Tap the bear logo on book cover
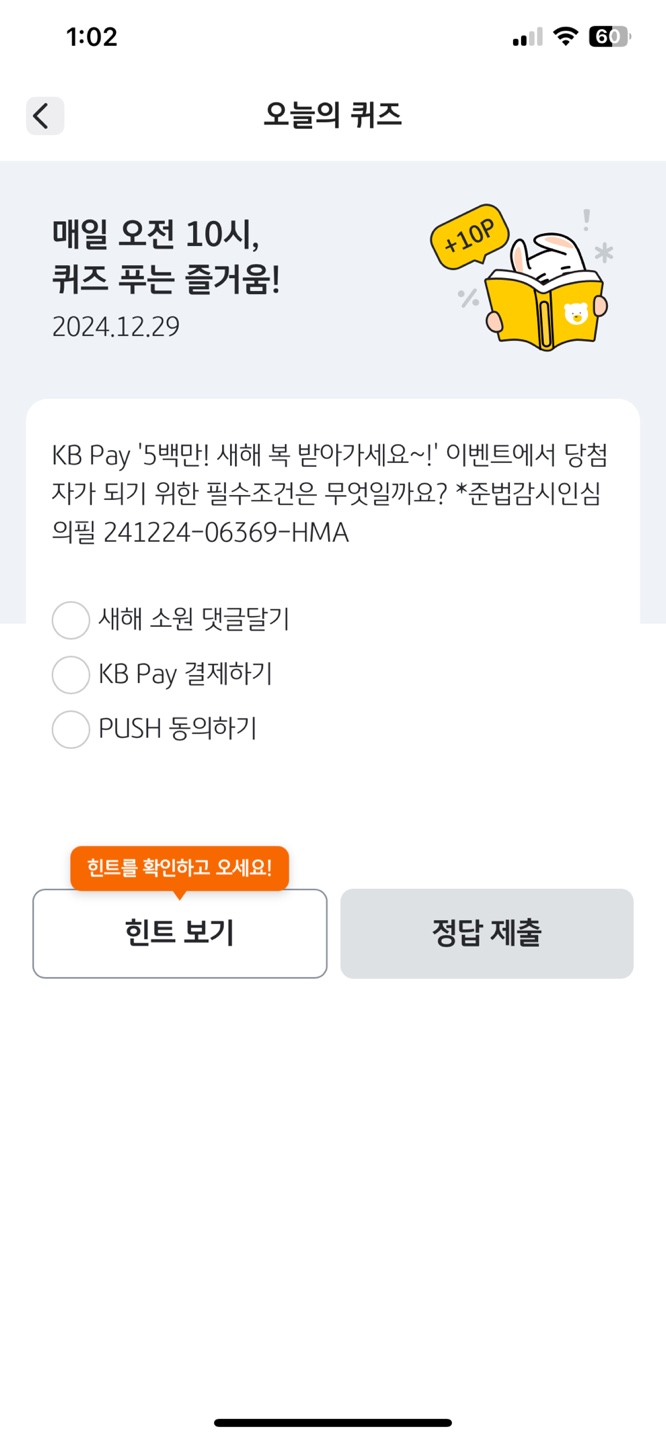The image size is (666, 1440). pyautogui.click(x=576, y=313)
